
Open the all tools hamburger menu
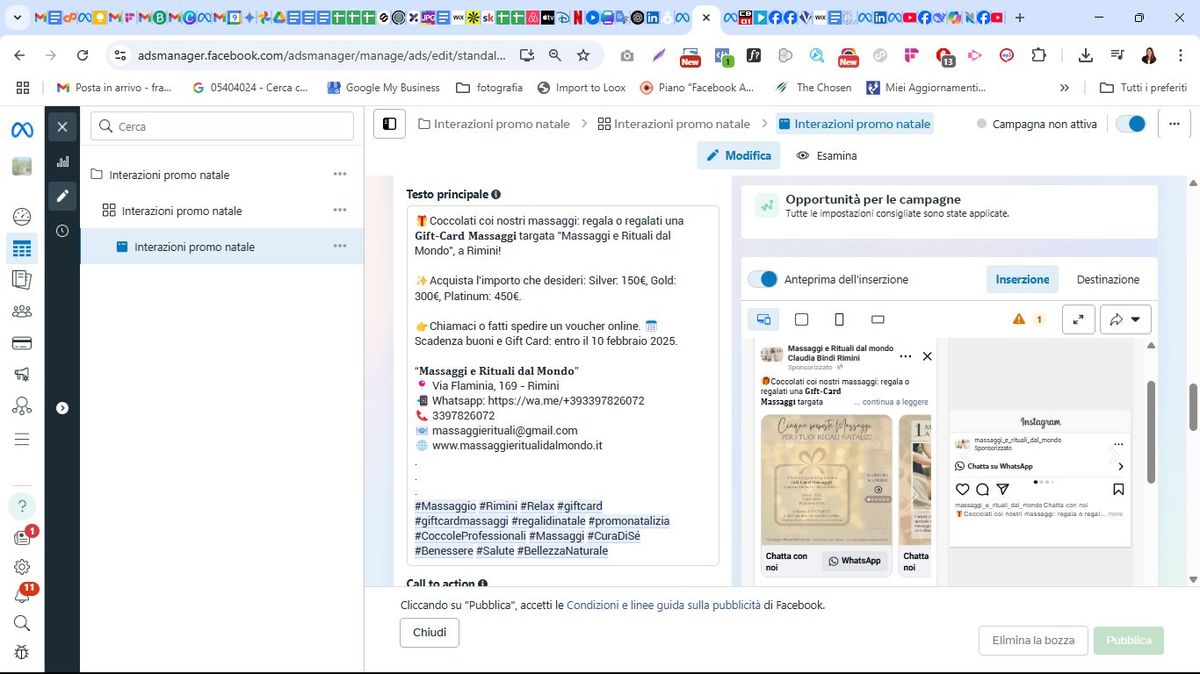(22, 439)
